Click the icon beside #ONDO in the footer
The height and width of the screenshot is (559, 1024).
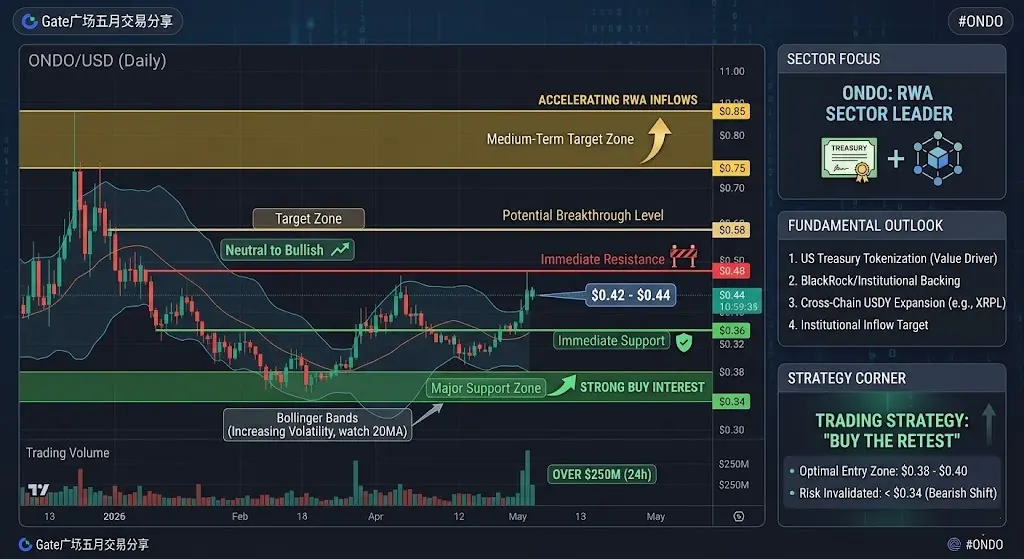point(954,545)
